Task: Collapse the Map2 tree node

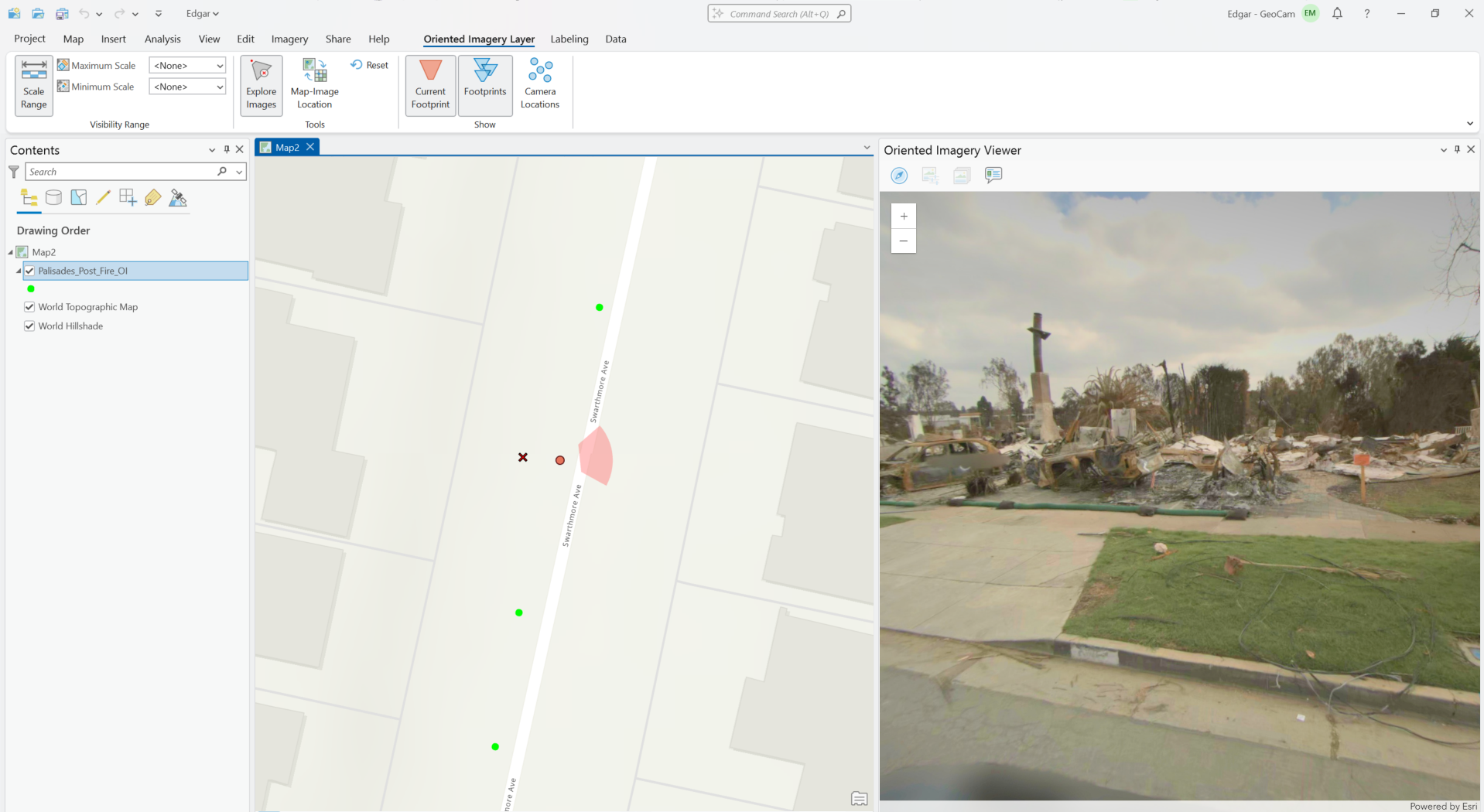Action: 10,252
